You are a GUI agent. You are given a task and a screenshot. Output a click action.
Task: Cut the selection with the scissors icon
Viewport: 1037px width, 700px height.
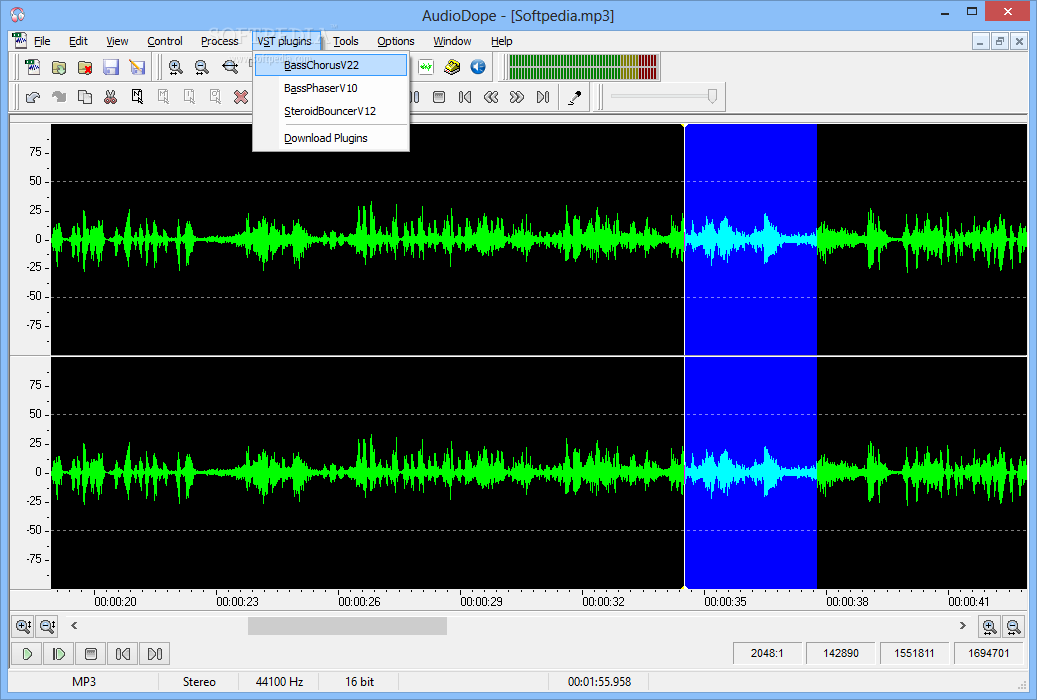pos(110,97)
